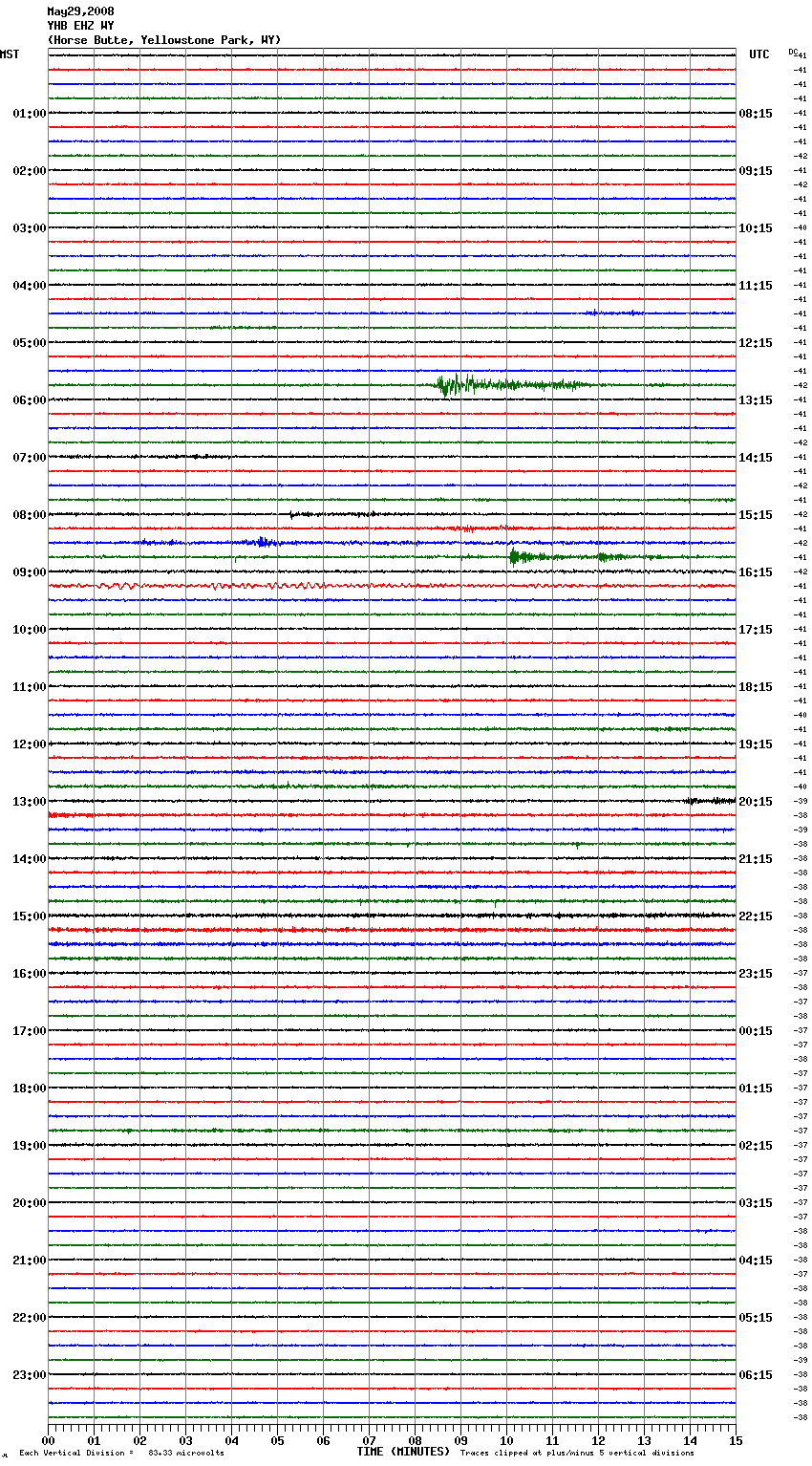Image resolution: width=812 pixels, height=1466 pixels.
Task: Select the 17:00 MST row label
Action: 30,1031
